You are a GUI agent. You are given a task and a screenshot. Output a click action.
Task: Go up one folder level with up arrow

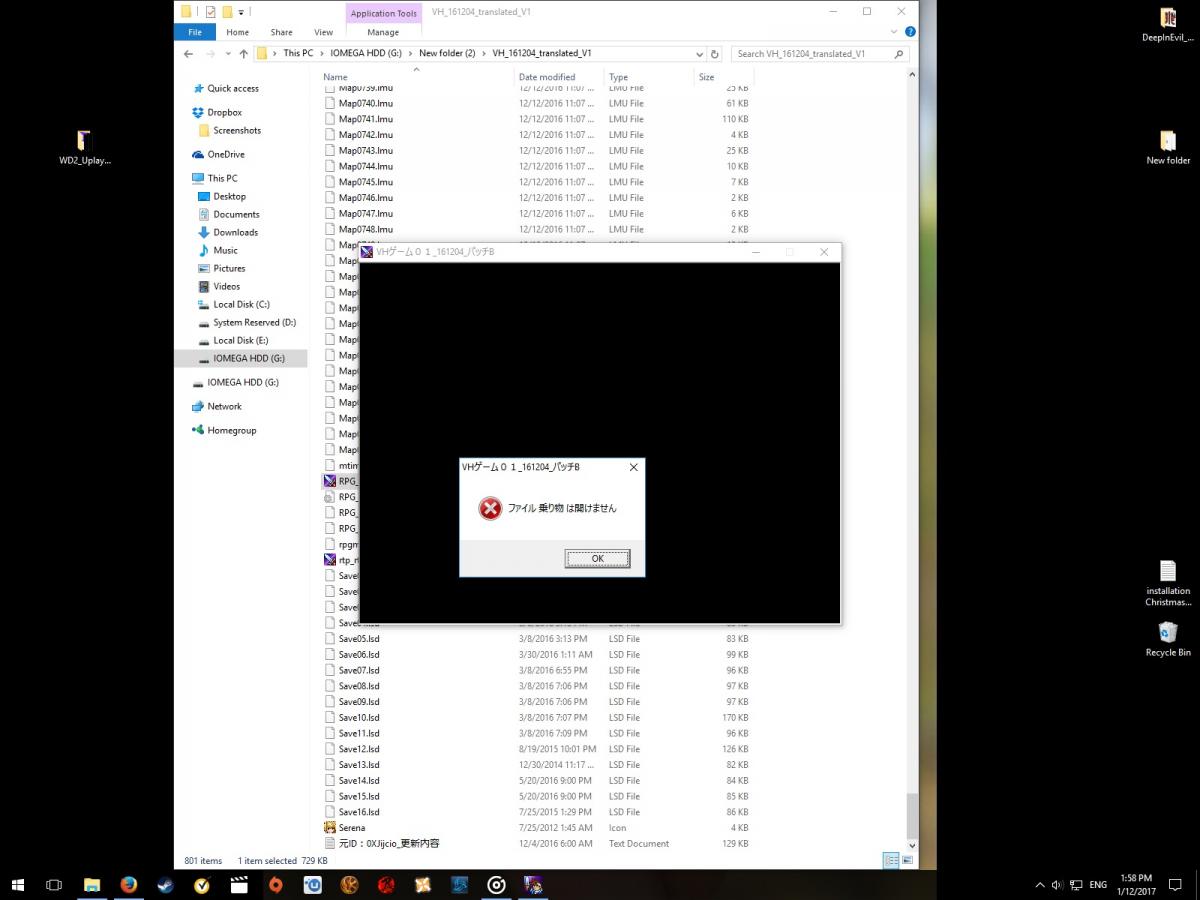243,54
